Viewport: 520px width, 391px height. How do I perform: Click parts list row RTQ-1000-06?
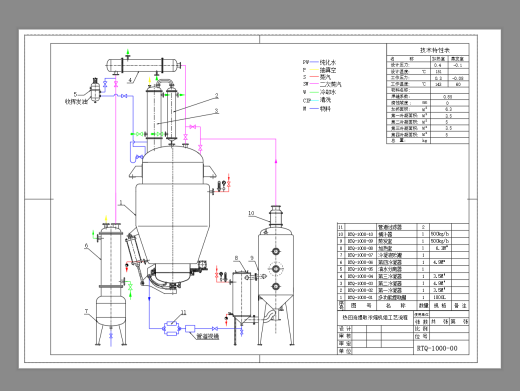pos(403,262)
